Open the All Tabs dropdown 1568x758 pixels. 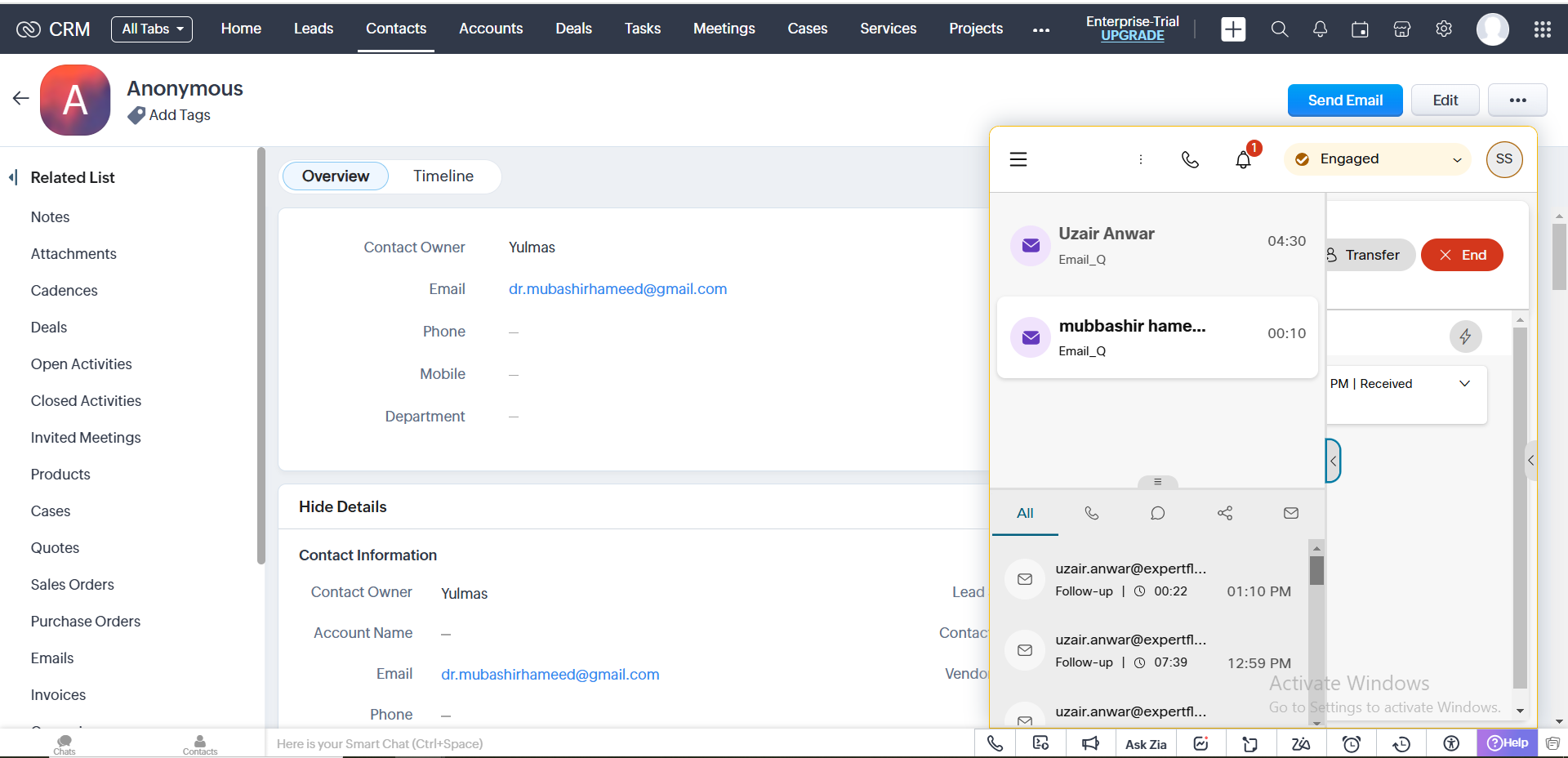(x=152, y=29)
